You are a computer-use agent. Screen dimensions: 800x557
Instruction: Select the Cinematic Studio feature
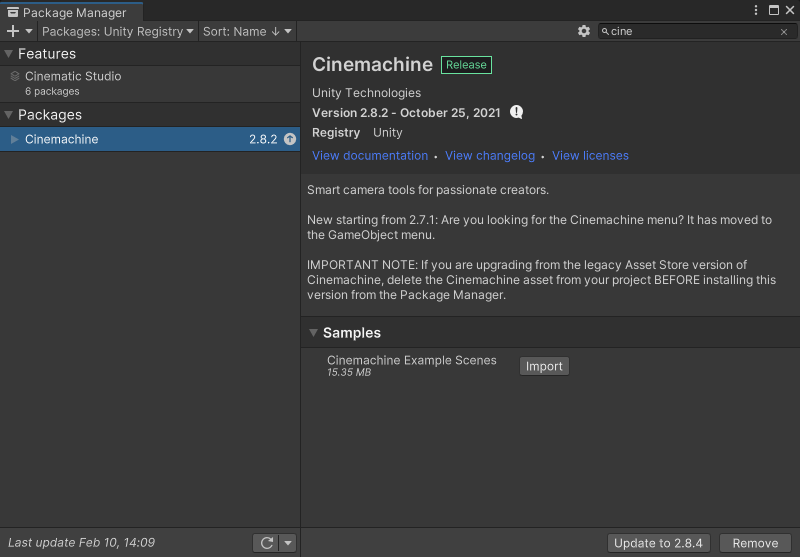(150, 83)
